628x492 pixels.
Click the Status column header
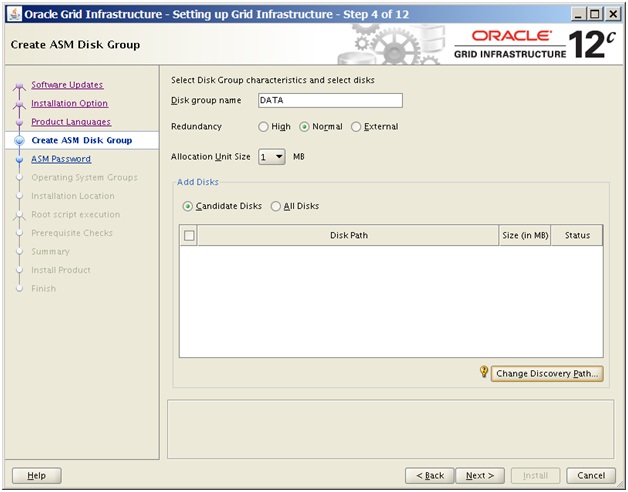(577, 235)
